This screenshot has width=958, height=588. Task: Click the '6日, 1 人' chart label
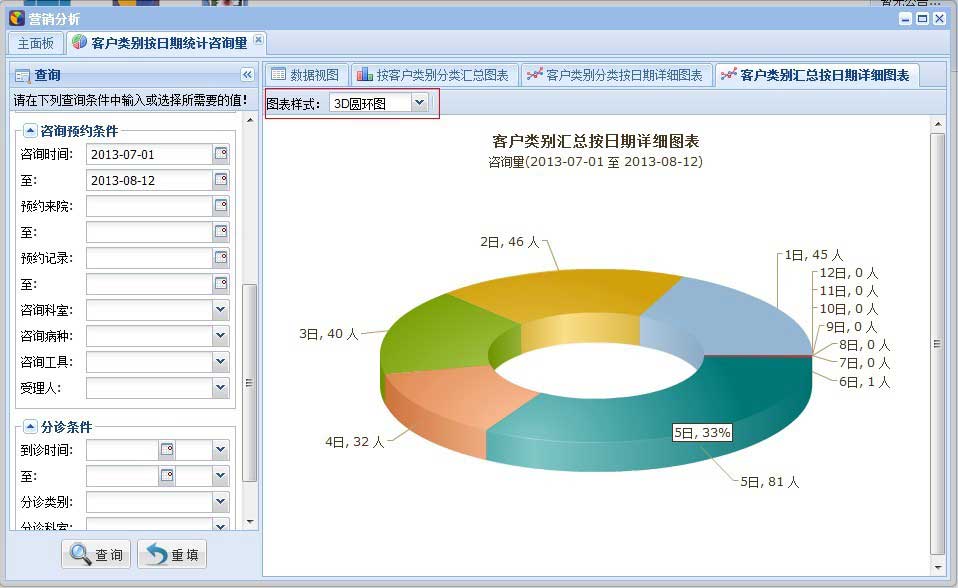[x=865, y=382]
